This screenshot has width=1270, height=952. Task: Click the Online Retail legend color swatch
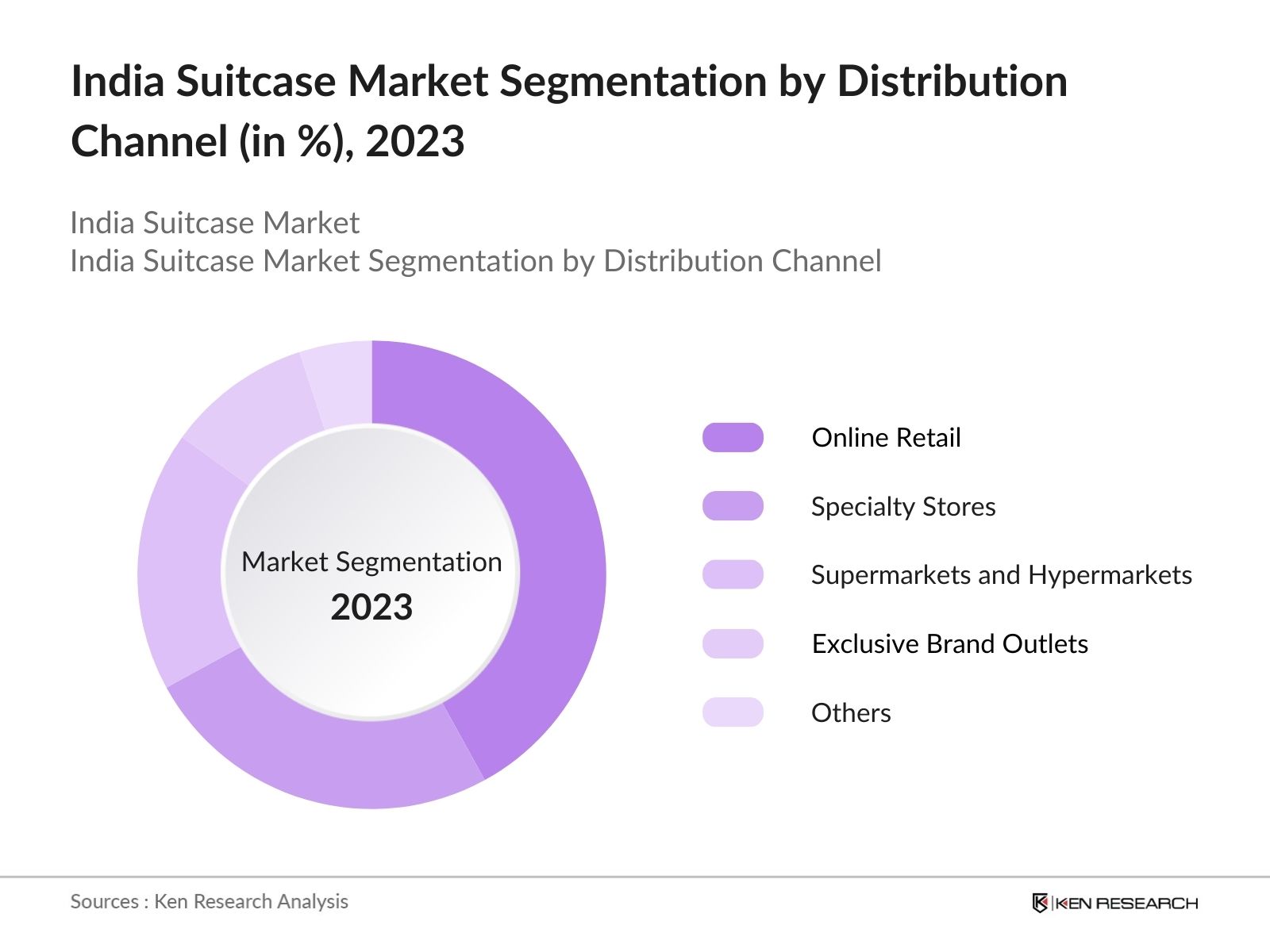point(733,437)
